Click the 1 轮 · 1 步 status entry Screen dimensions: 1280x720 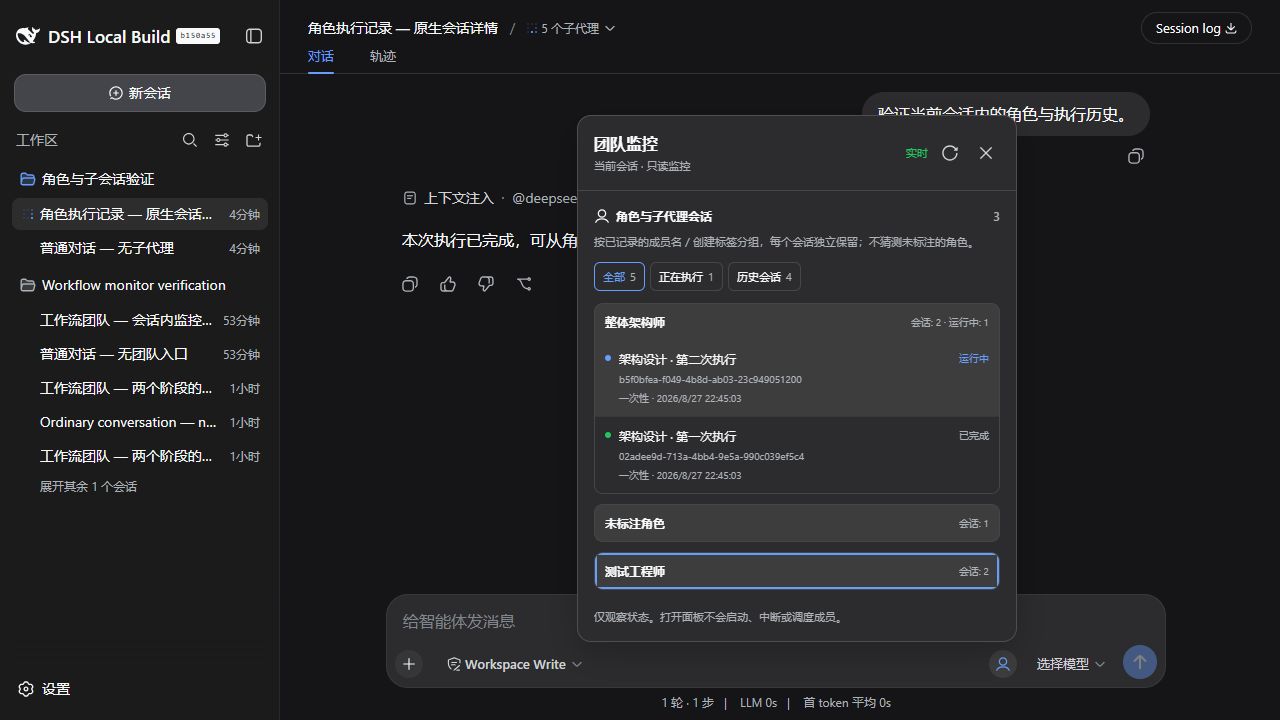(x=687, y=703)
